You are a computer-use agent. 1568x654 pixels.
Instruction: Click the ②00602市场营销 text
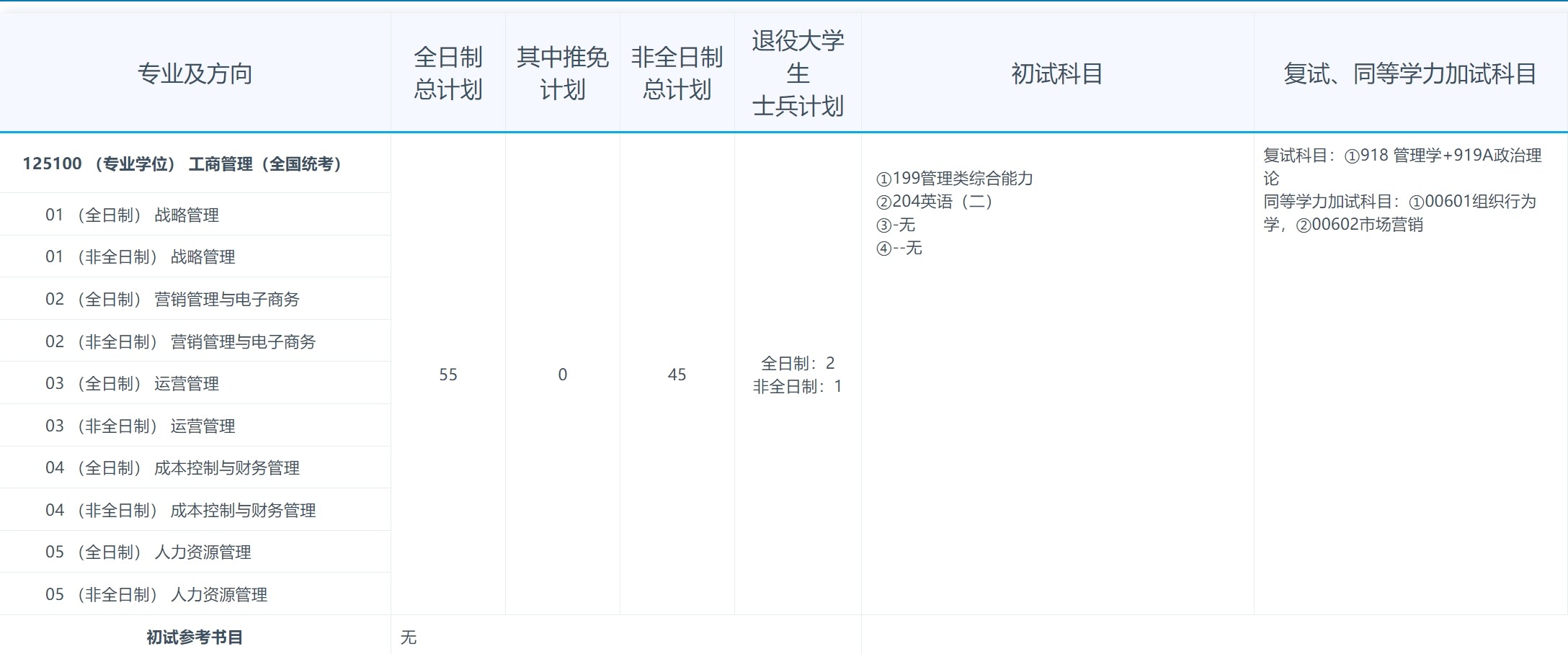point(1359,224)
